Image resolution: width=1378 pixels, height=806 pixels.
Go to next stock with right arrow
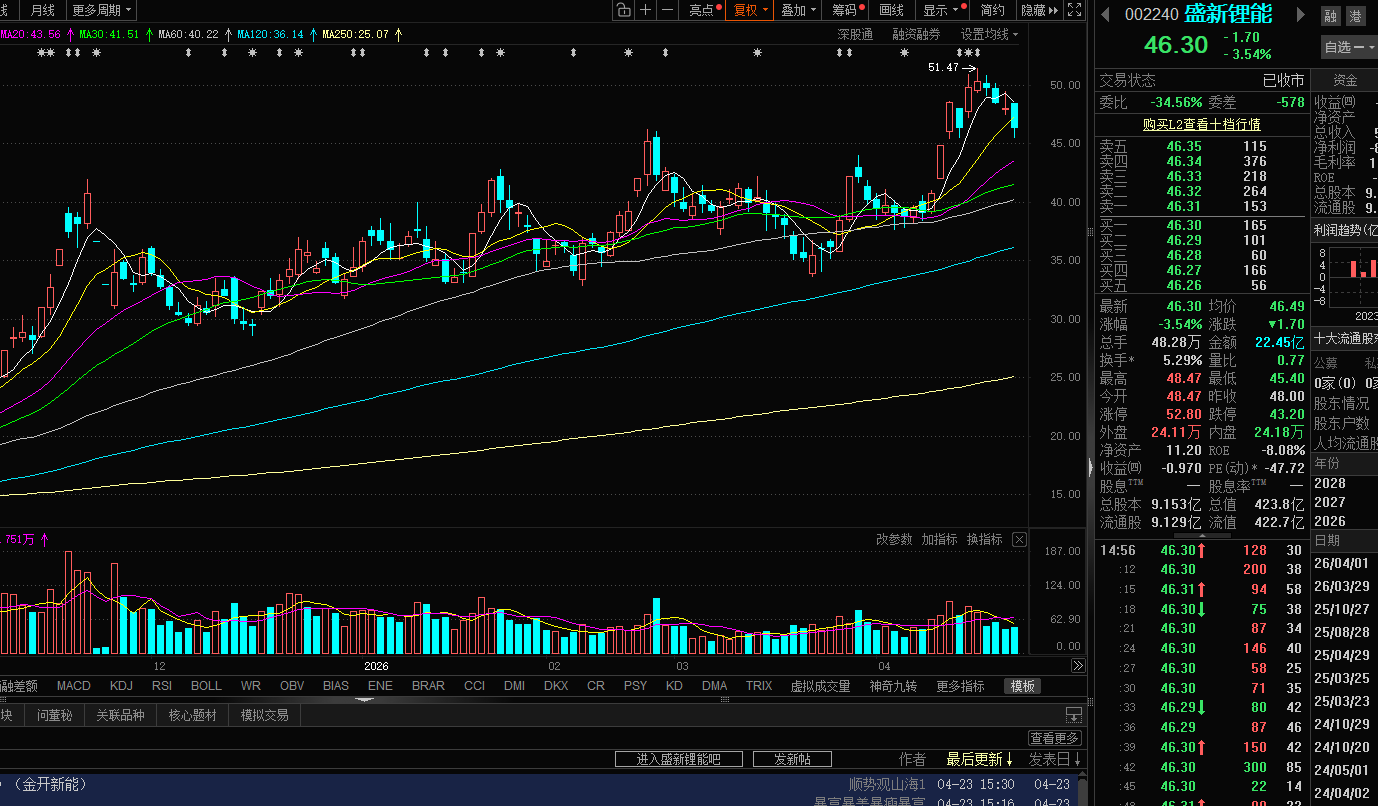pyautogui.click(x=1301, y=15)
